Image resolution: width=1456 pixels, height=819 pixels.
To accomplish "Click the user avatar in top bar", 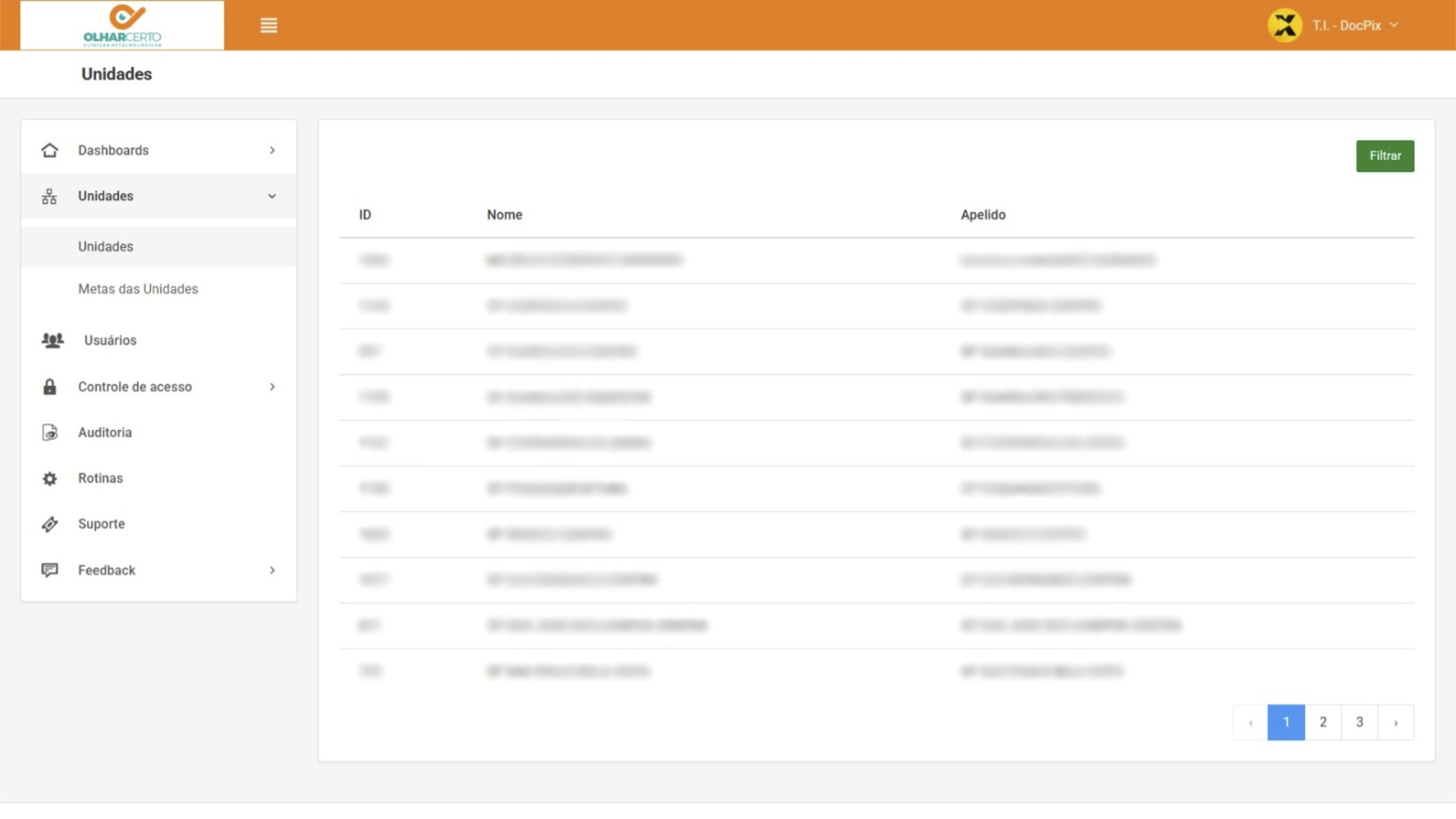I will click(1285, 25).
